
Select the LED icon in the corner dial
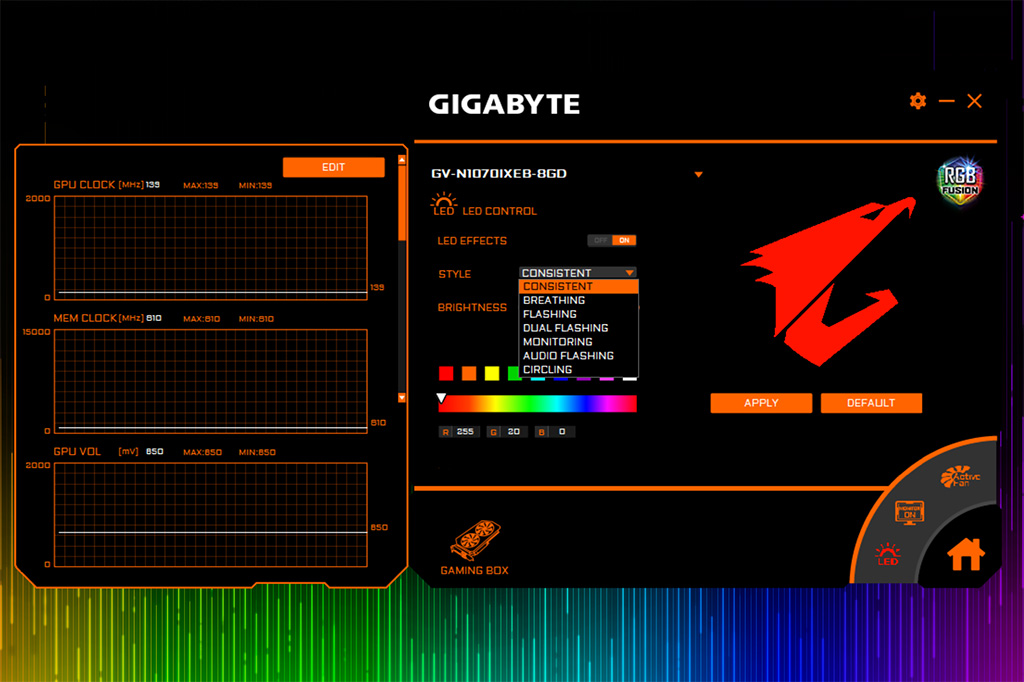click(888, 554)
